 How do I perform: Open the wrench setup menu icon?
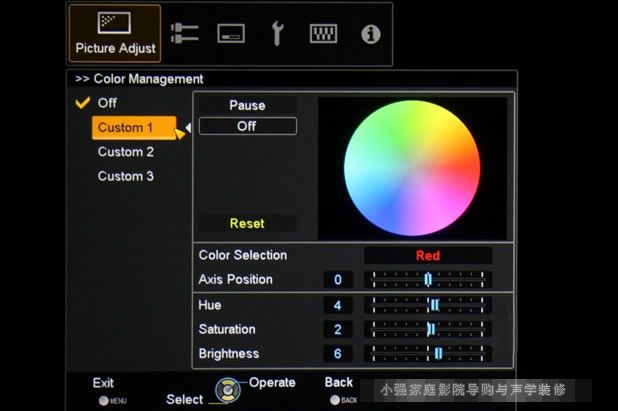[x=277, y=34]
